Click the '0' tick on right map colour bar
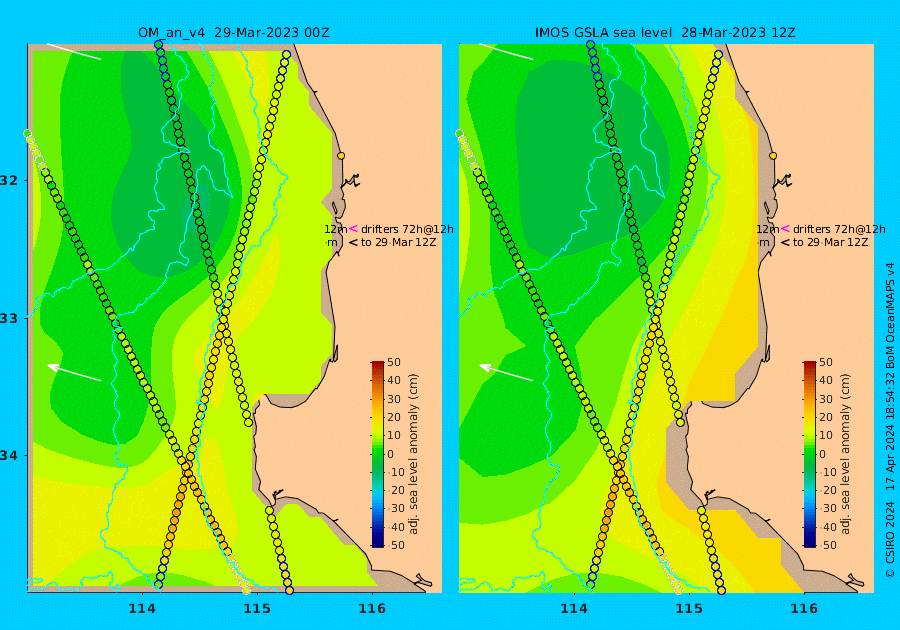 click(x=823, y=454)
